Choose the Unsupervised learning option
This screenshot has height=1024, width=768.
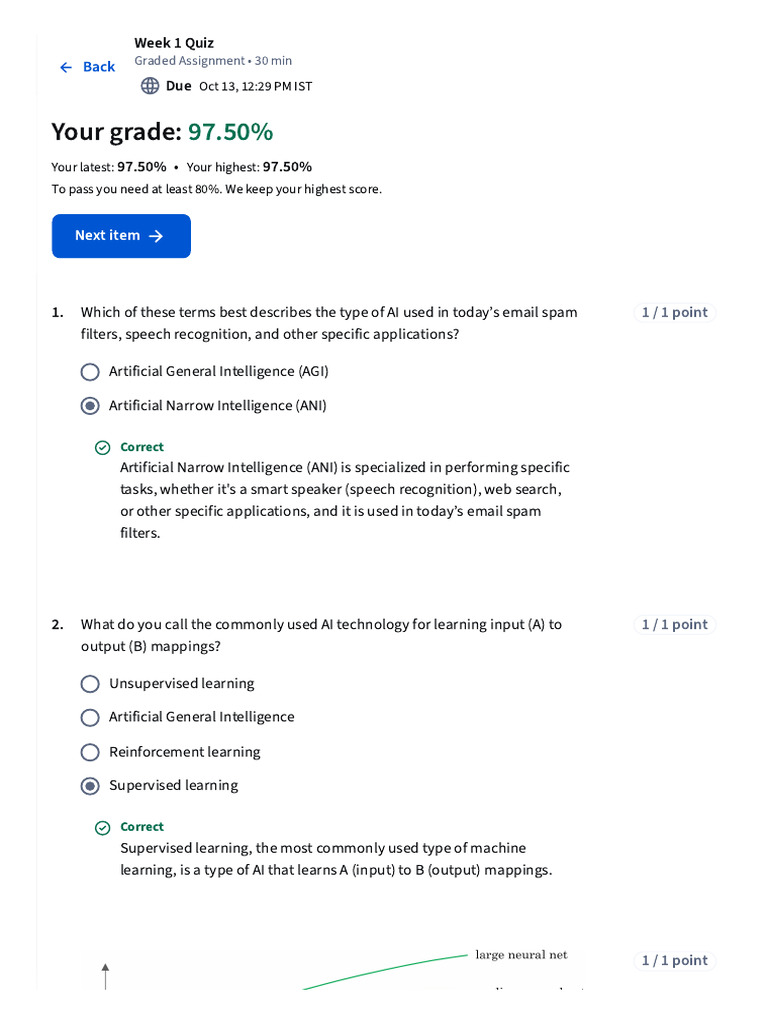click(90, 684)
